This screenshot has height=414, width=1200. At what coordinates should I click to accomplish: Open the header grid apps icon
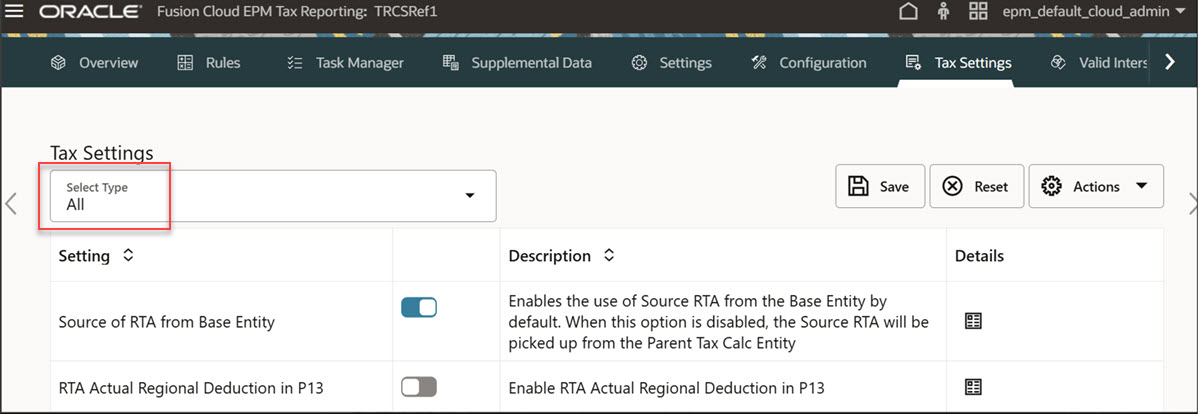point(978,13)
